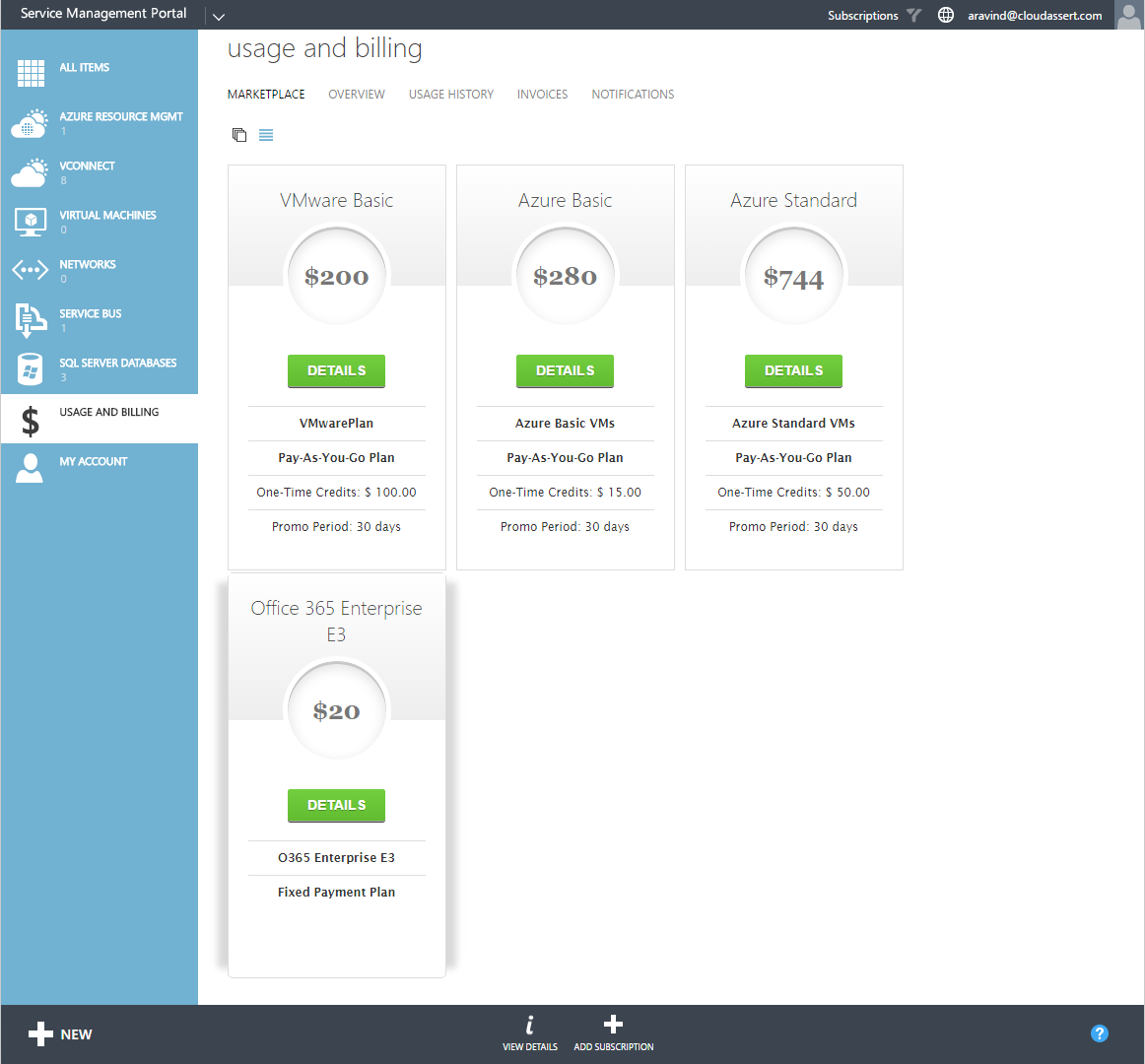
Task: Click the Azure Standard VMs text
Action: tap(794, 424)
